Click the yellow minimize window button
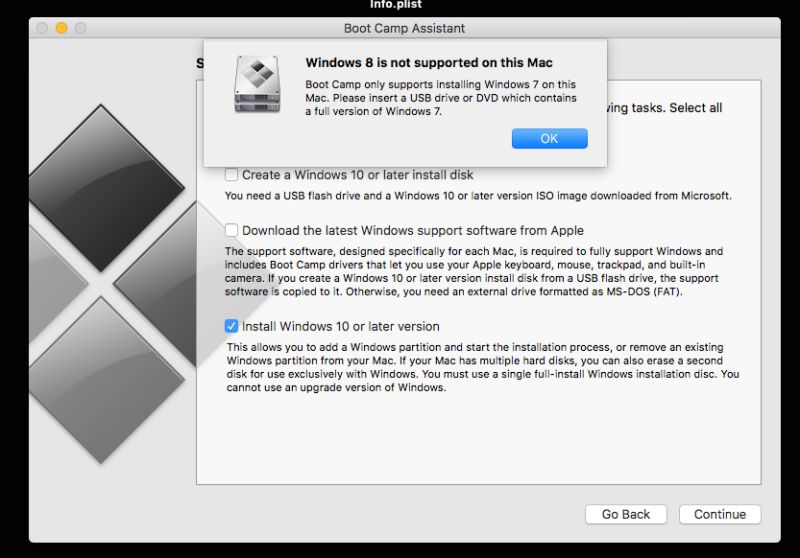800x558 pixels. pos(62,28)
